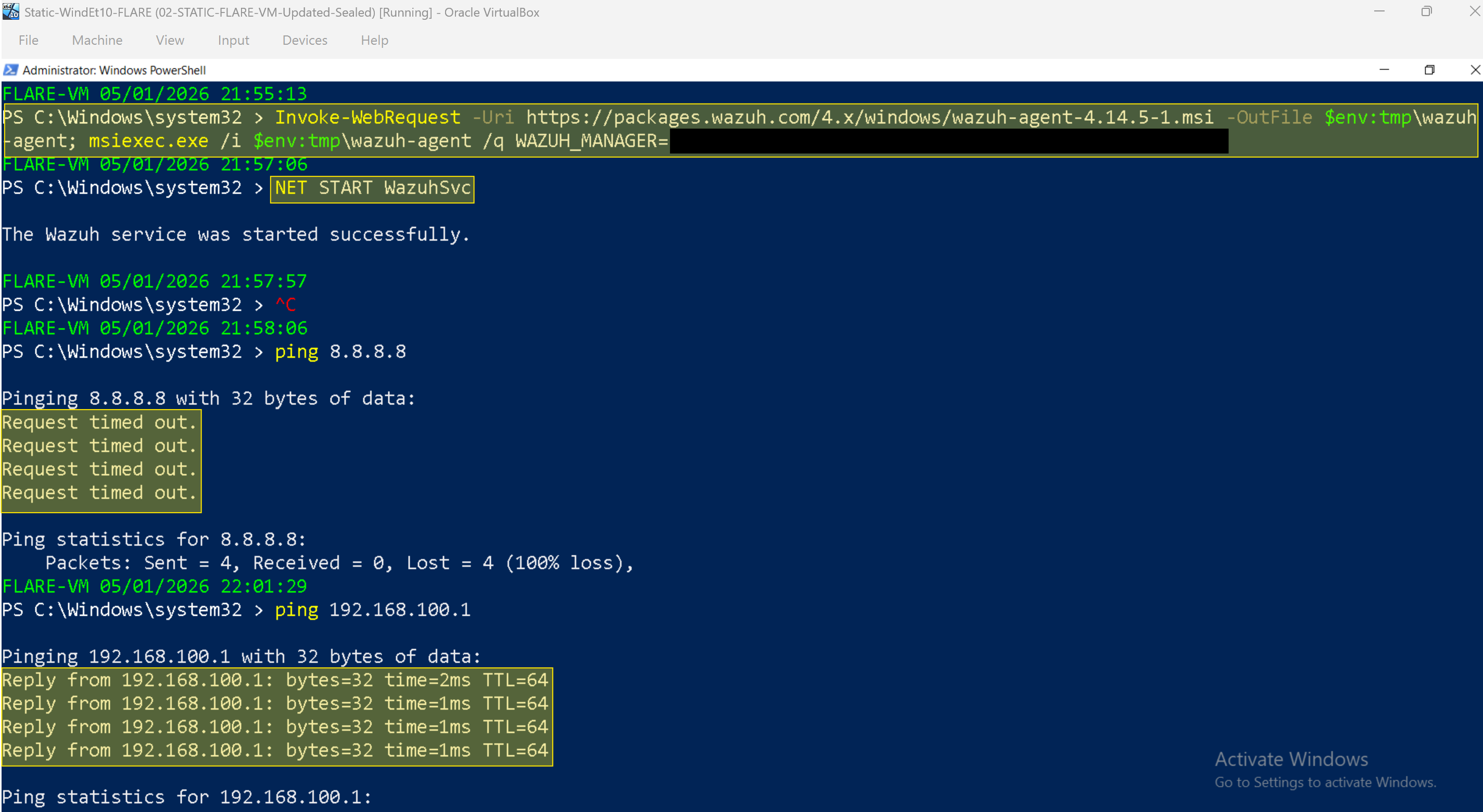Click the 'NET START WazuhSvc' command
Viewport: 1483px width, 812px height.
click(x=373, y=188)
